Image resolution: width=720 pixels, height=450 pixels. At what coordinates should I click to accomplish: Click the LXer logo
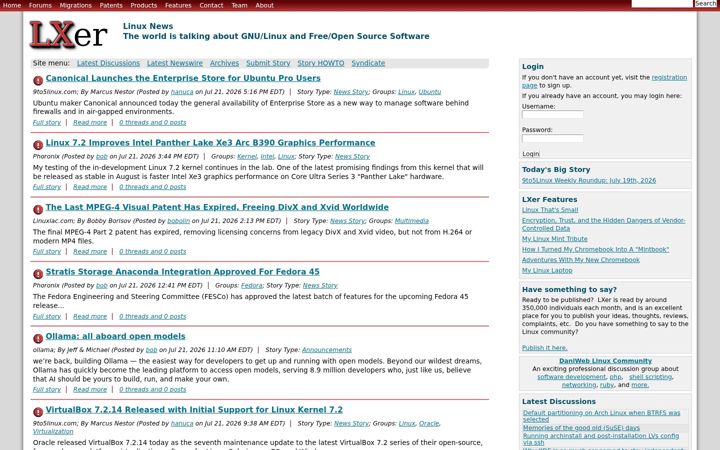[68, 34]
